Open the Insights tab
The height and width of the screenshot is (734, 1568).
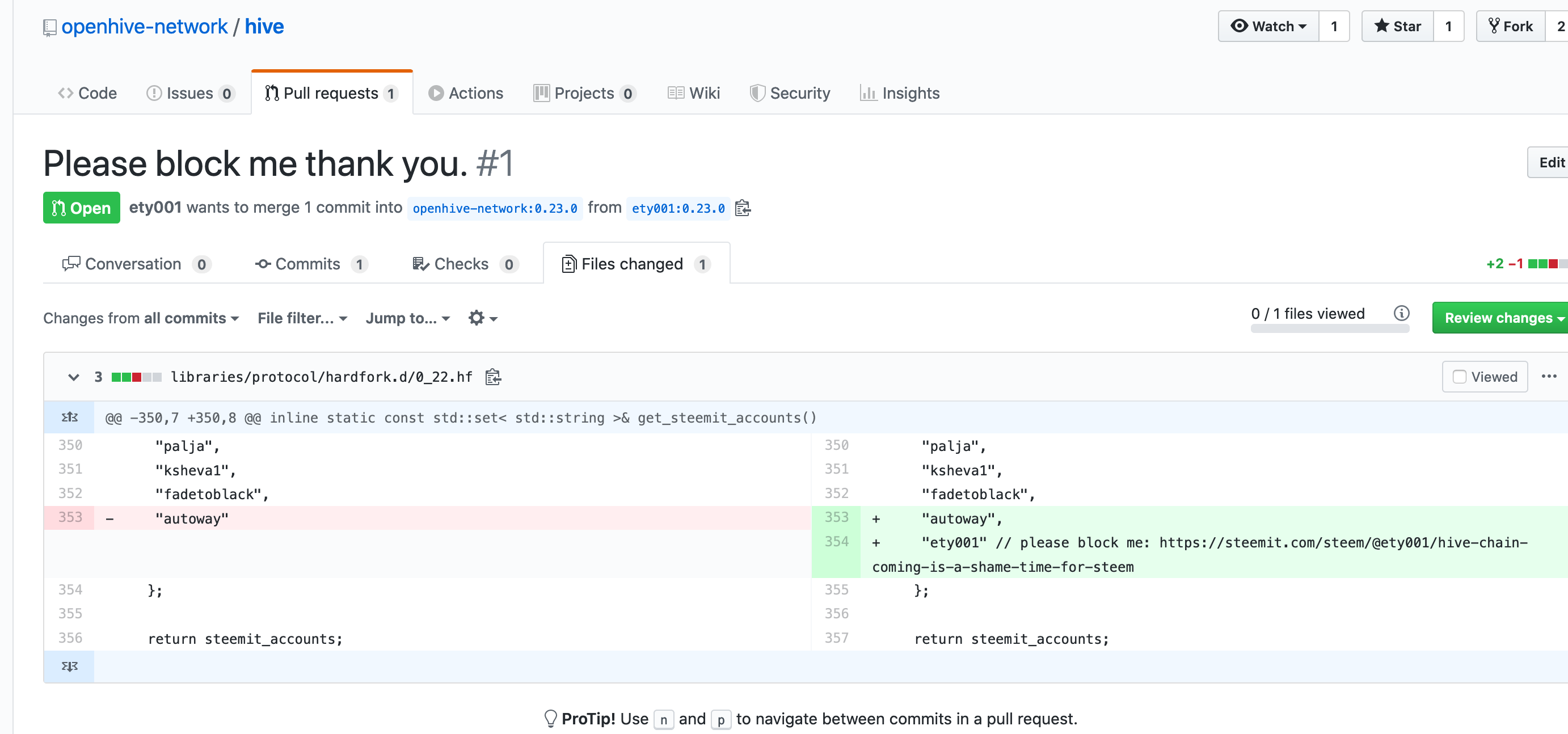click(900, 93)
